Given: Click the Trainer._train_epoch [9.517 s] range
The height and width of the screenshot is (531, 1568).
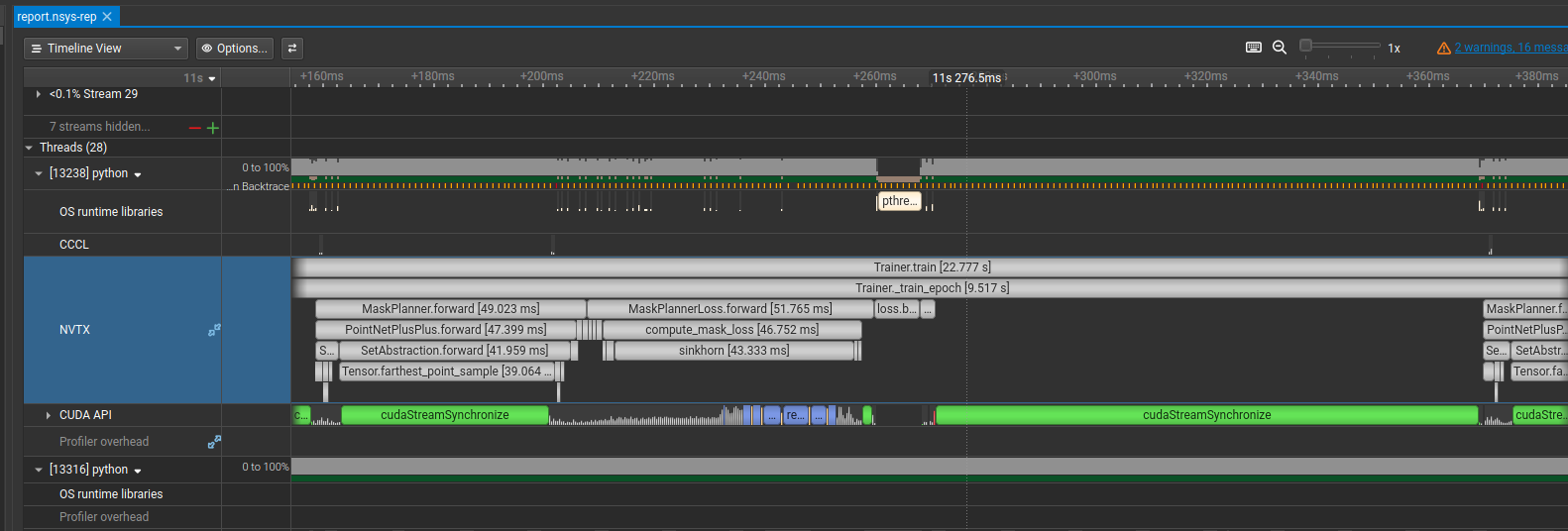Looking at the screenshot, I should click(x=930, y=288).
